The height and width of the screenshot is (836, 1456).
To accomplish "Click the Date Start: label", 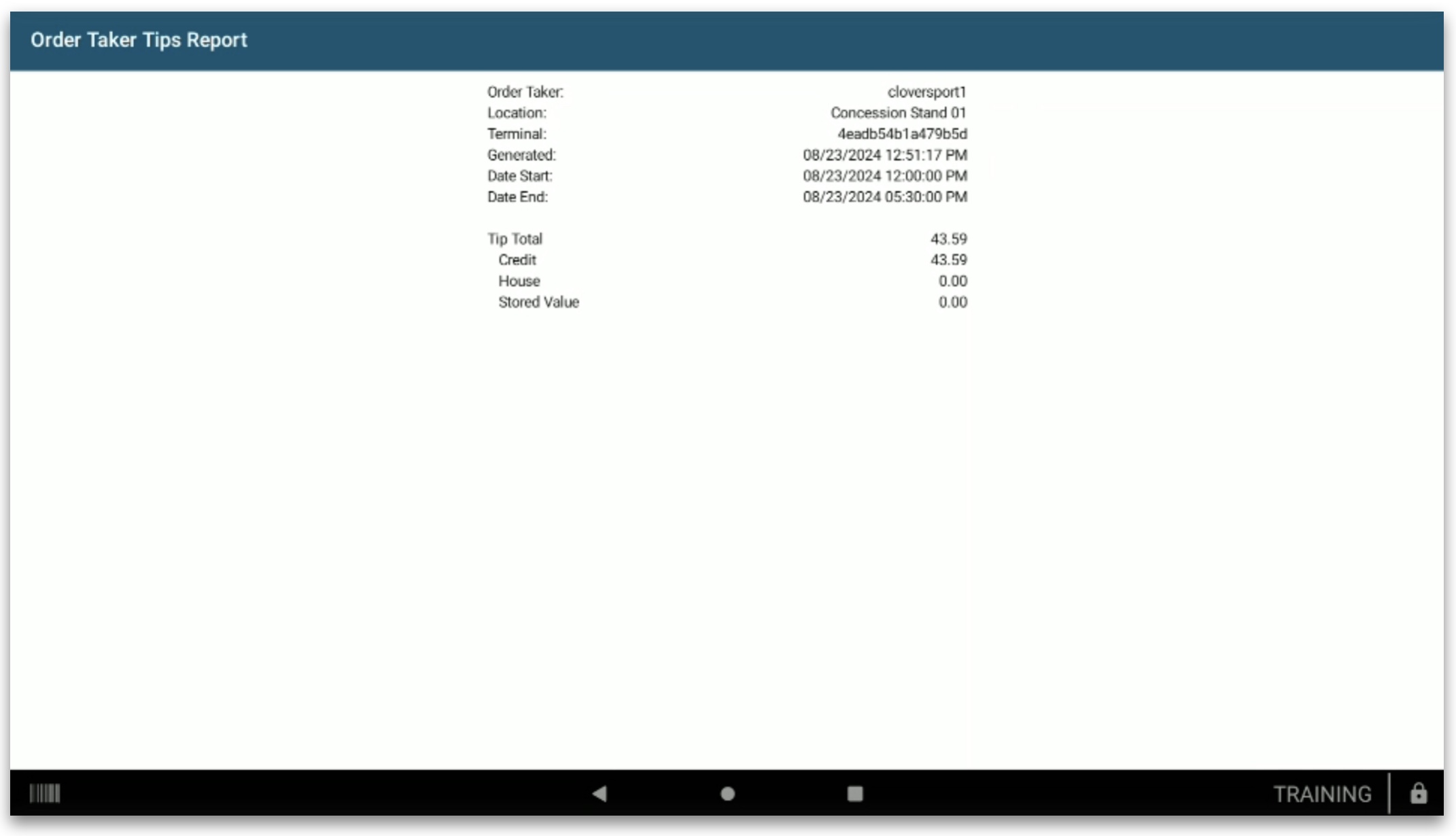I will pyautogui.click(x=520, y=176).
